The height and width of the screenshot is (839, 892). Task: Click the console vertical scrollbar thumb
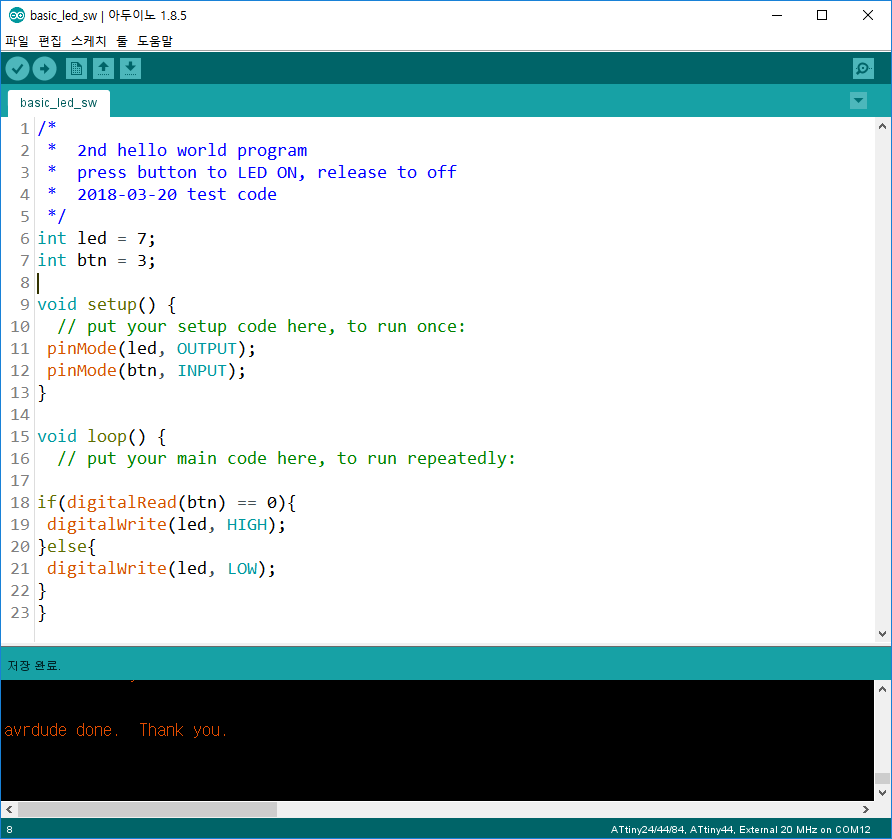[882, 778]
